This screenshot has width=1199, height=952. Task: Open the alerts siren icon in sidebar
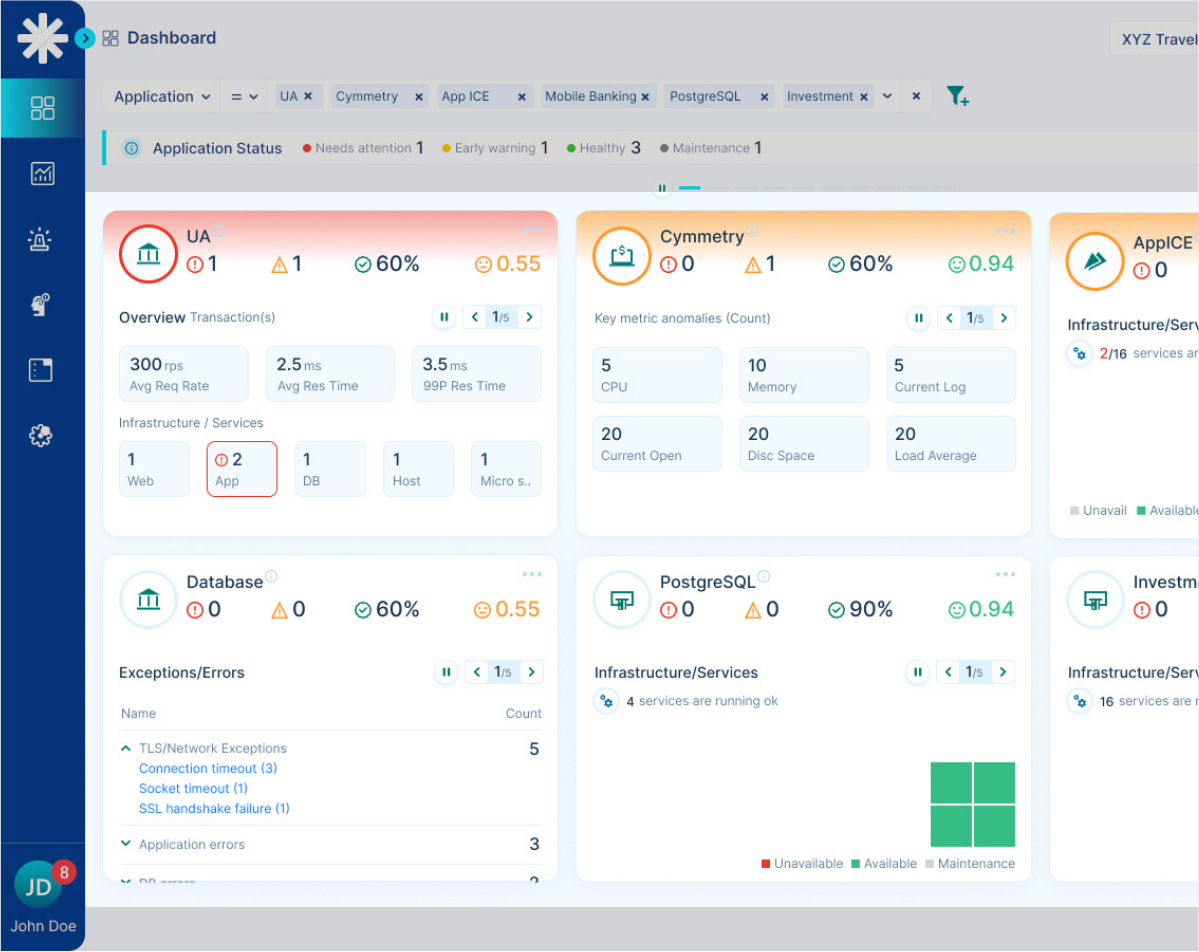coord(42,240)
